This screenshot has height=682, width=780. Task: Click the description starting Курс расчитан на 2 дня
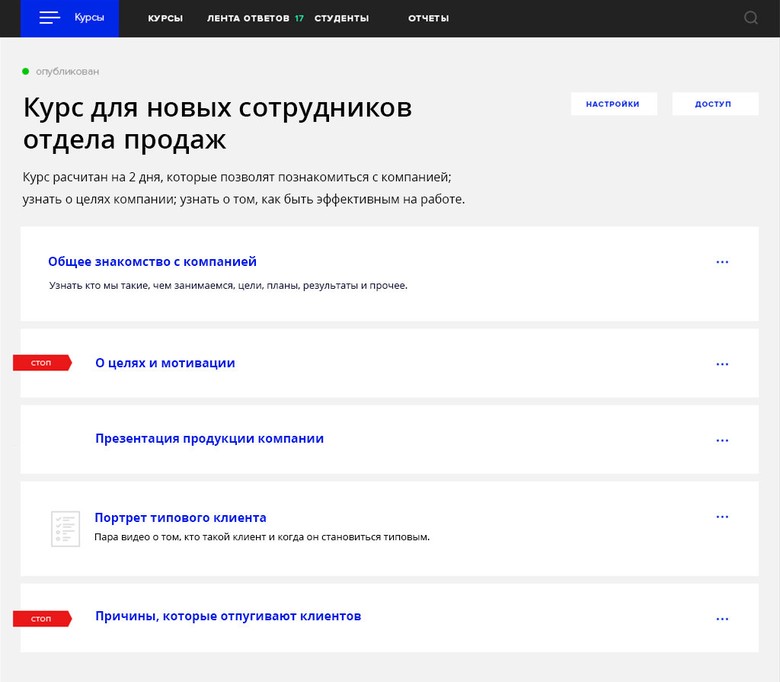(x=244, y=188)
